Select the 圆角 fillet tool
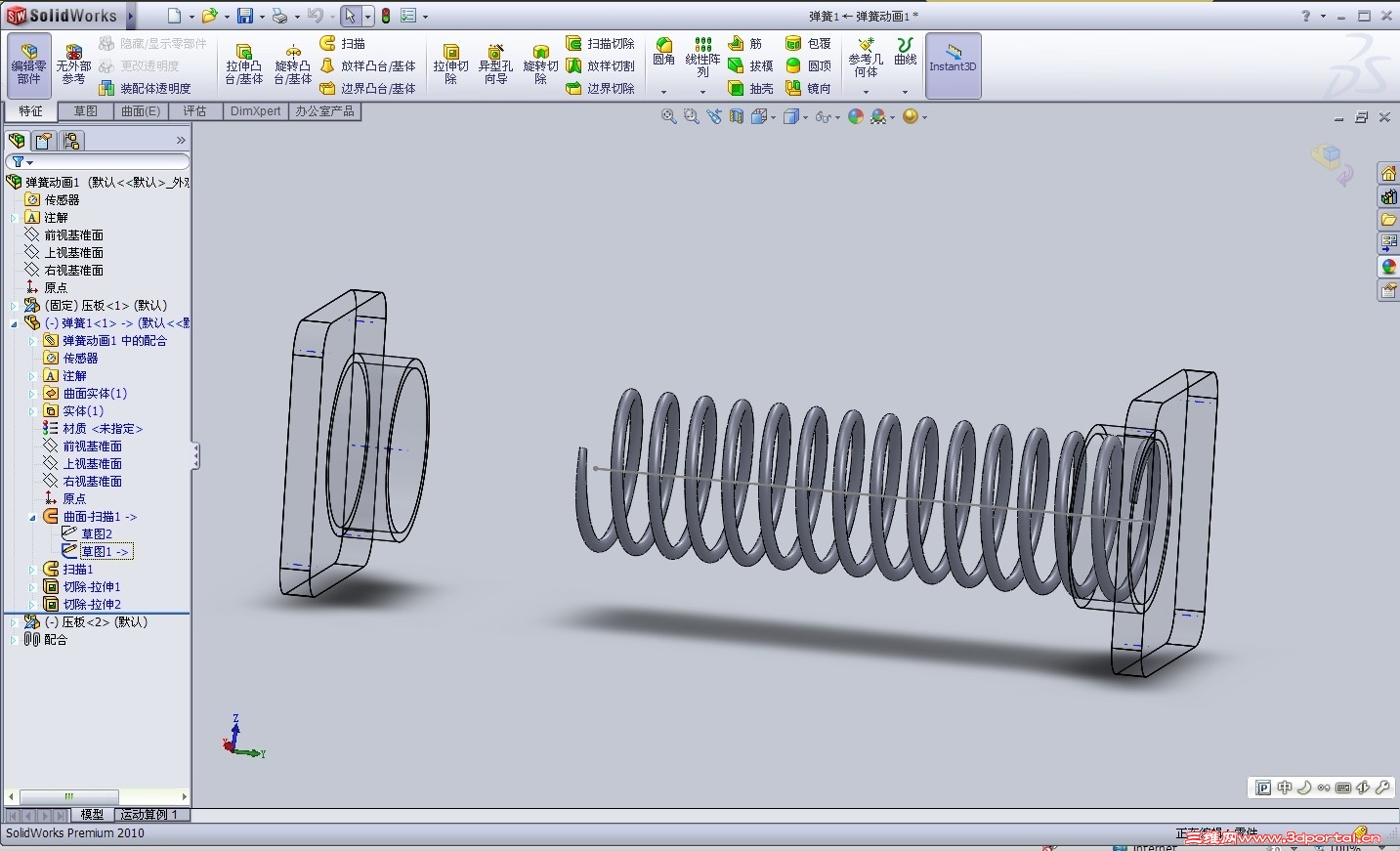The height and width of the screenshot is (851, 1400). (664, 52)
